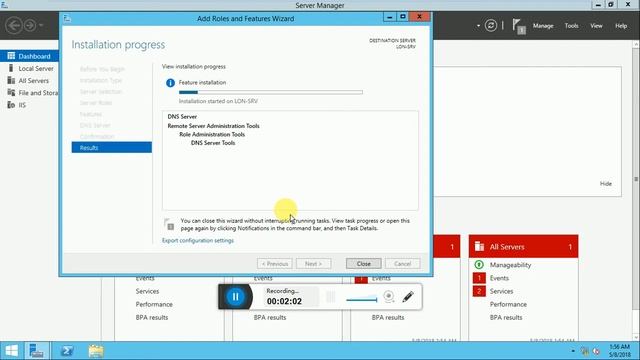Image resolution: width=640 pixels, height=360 pixels.
Task: Open Performance under All Servers tile
Action: tap(508, 304)
